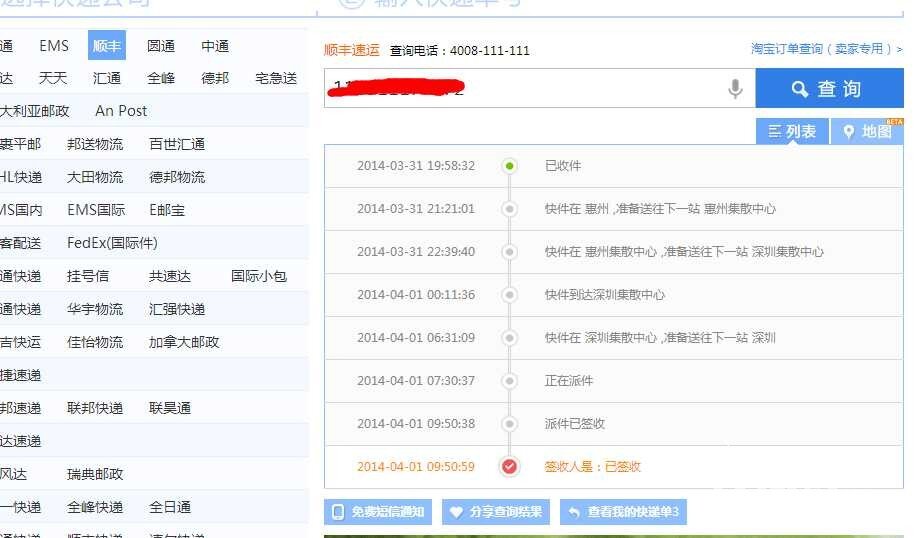Click the map pin icon in 地图 tab
The image size is (922, 538).
tap(848, 131)
